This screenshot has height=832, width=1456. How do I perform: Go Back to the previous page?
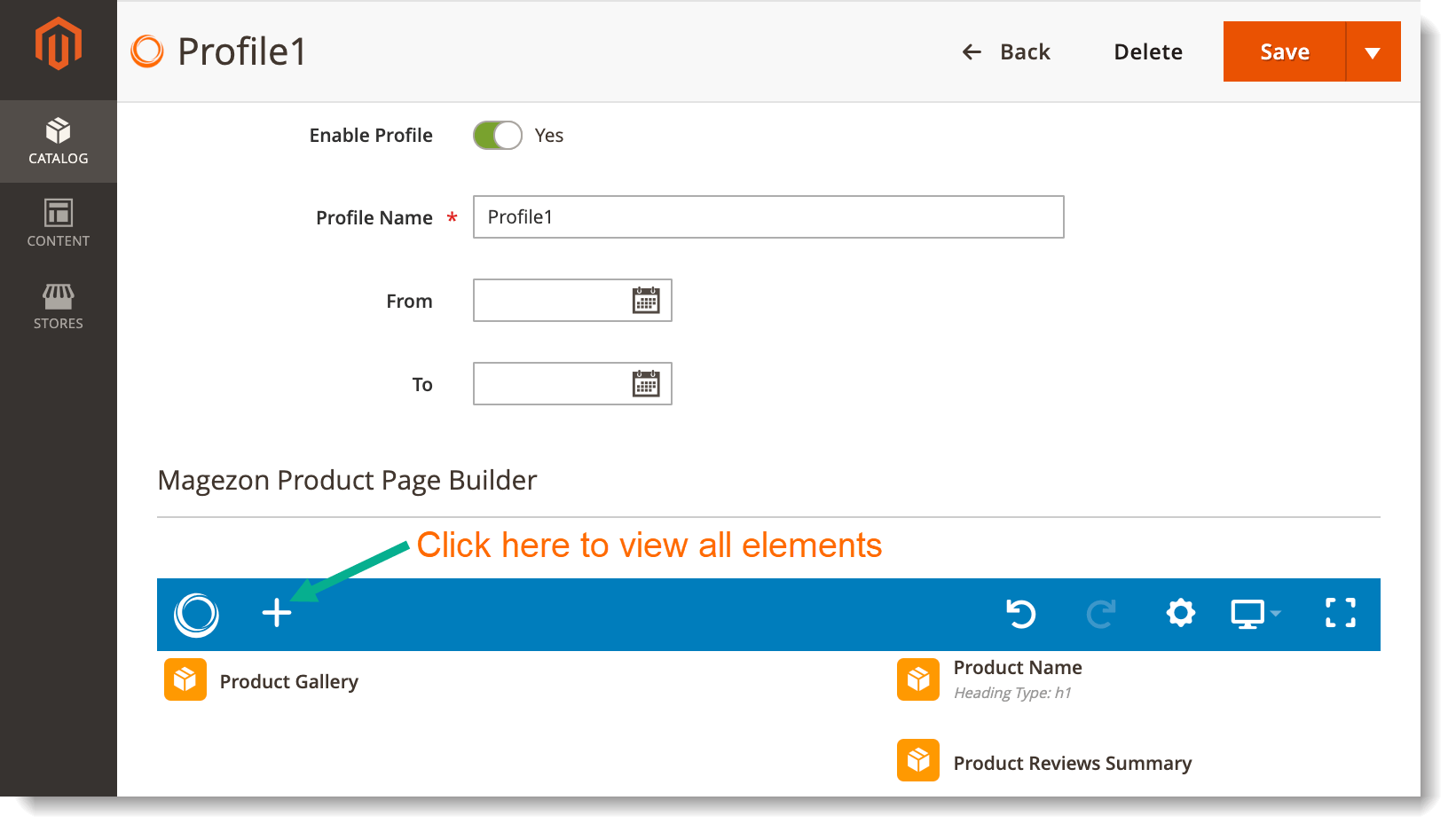click(x=1006, y=51)
